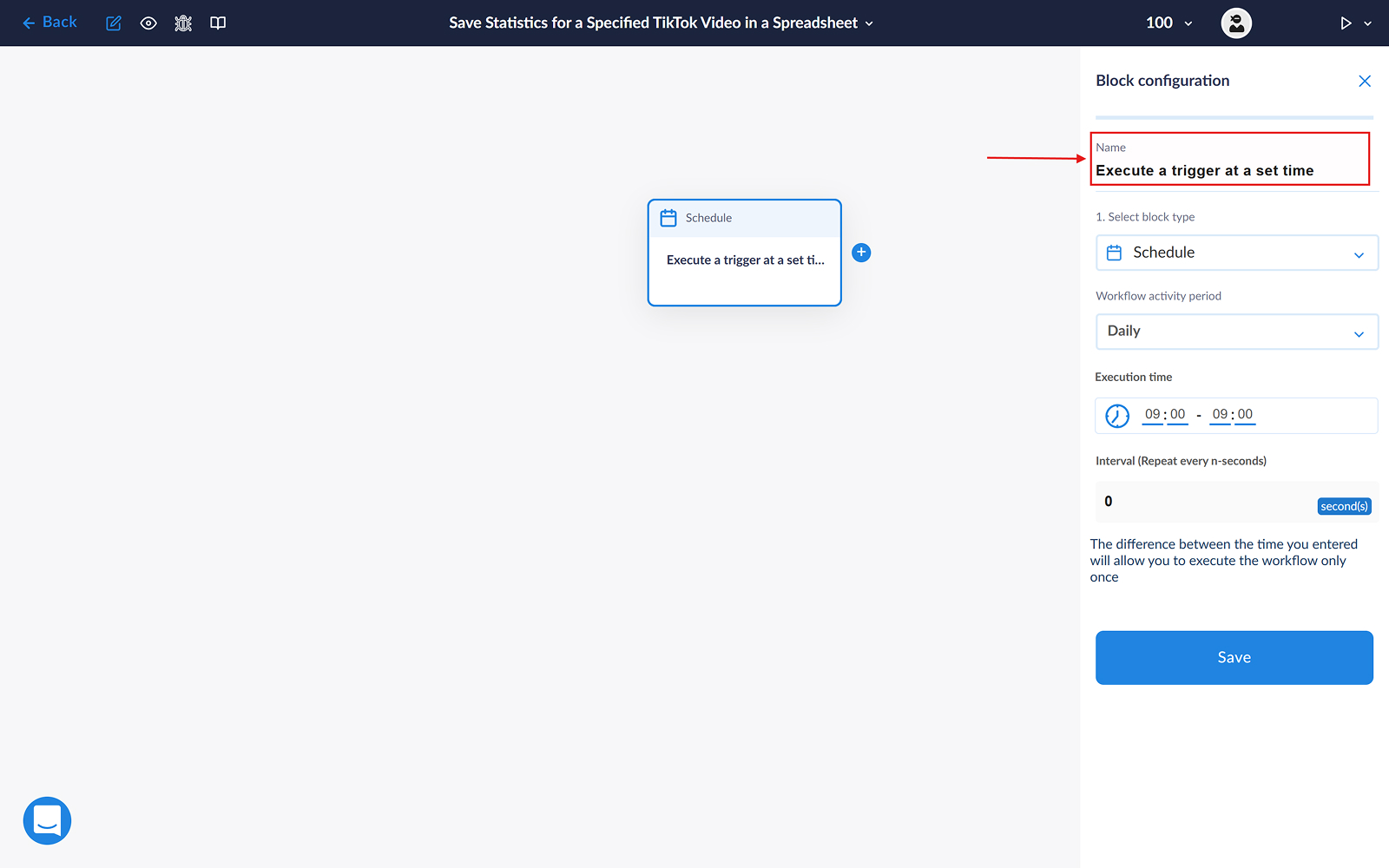Select the end minutes 00 field
This screenshot has width=1389, height=868.
coord(1245,415)
